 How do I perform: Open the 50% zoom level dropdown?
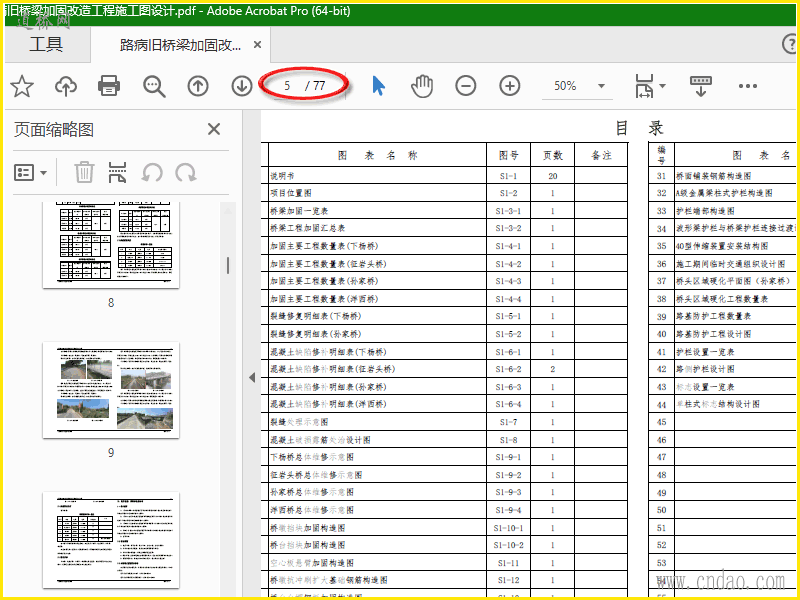[601, 86]
